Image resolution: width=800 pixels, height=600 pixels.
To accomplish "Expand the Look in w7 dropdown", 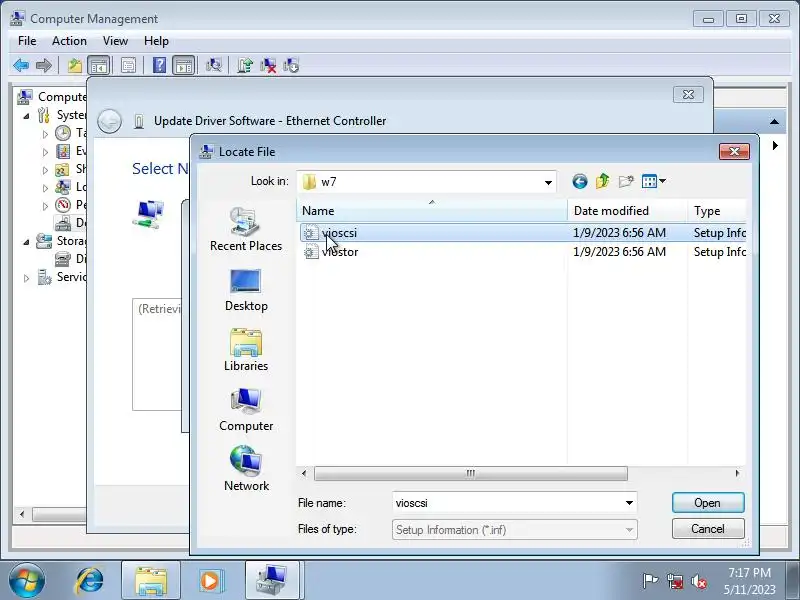I will (548, 182).
